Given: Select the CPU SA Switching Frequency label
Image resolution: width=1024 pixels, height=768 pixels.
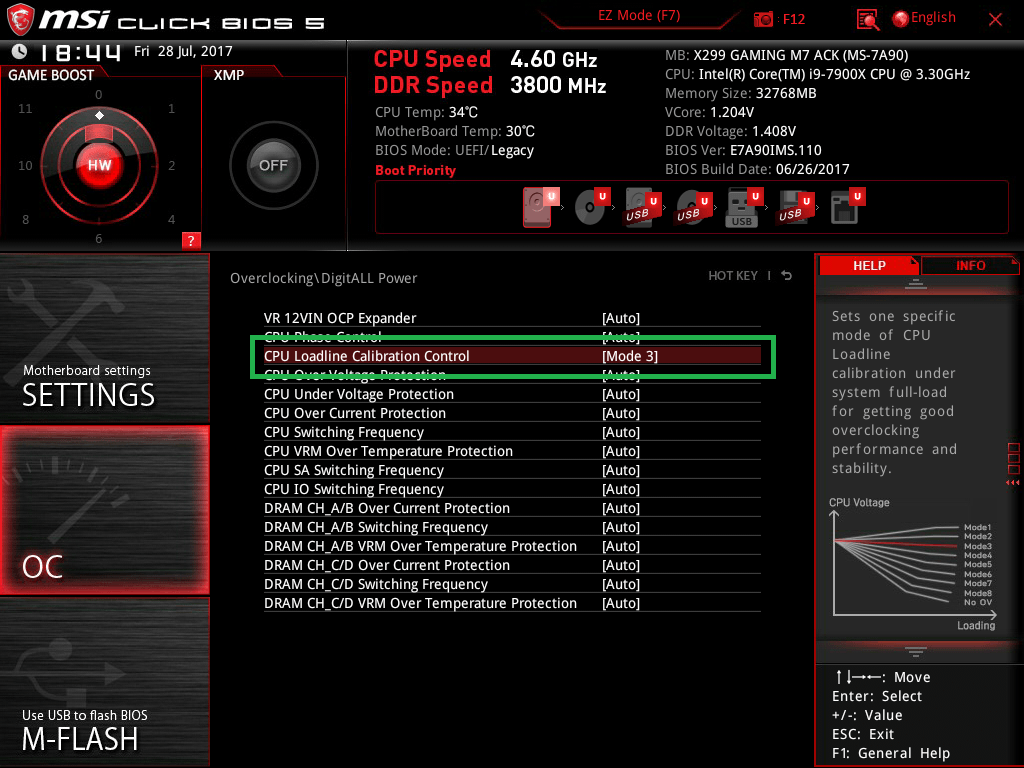Looking at the screenshot, I should 353,470.
